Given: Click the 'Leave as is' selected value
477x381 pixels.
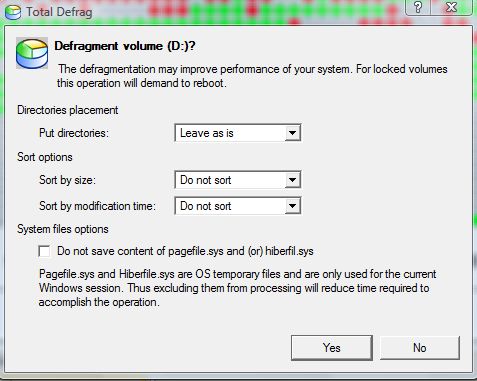Looking at the screenshot, I should 207,133.
